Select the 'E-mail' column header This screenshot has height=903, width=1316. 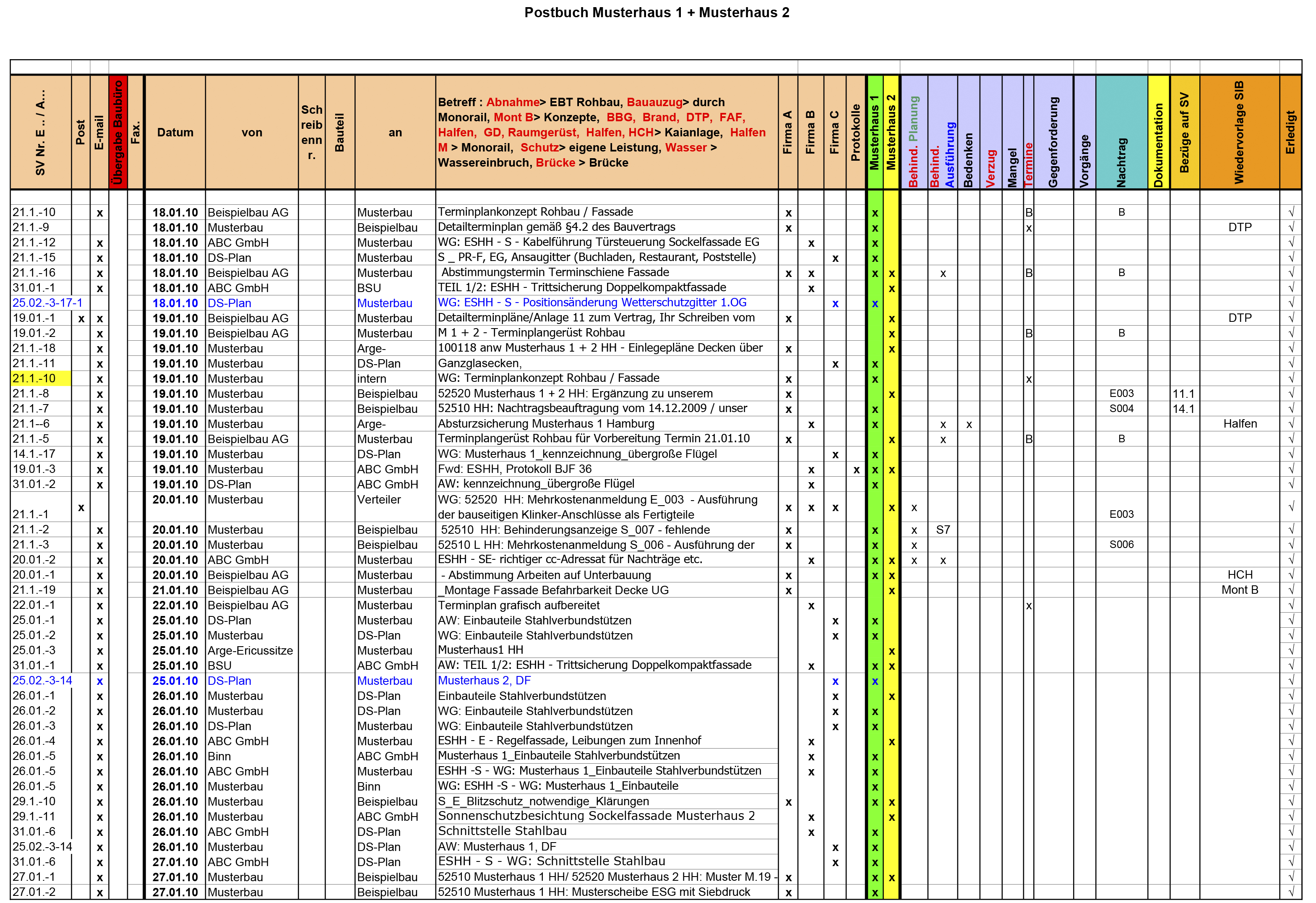tap(99, 132)
